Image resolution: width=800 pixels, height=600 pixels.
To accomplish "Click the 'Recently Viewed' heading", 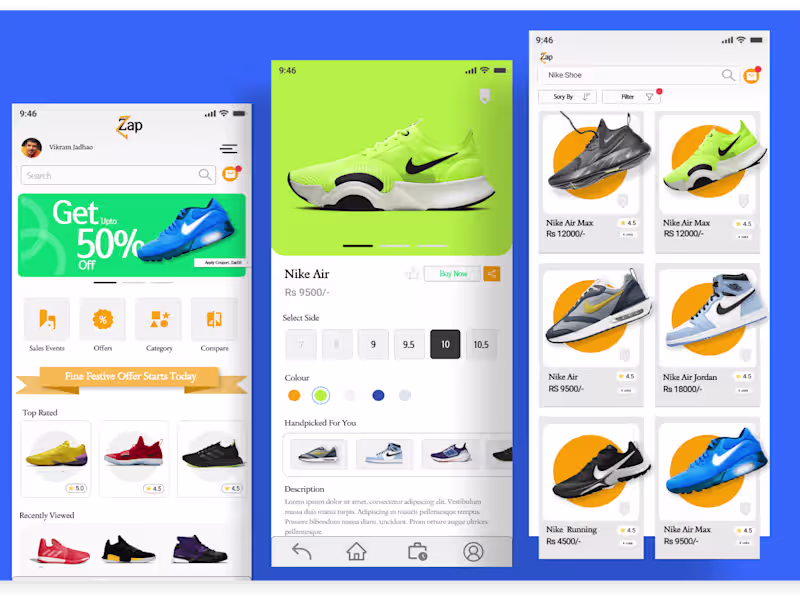I will [x=47, y=515].
